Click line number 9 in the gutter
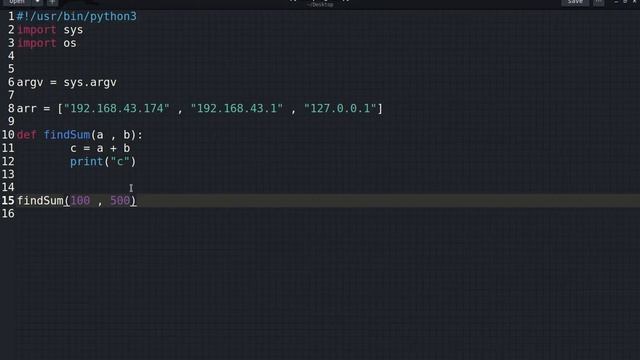 [11, 122]
